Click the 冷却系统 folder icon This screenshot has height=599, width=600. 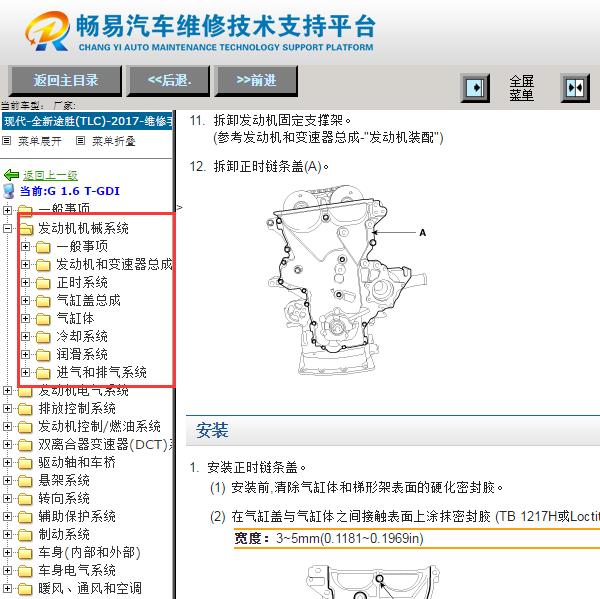(x=43, y=337)
